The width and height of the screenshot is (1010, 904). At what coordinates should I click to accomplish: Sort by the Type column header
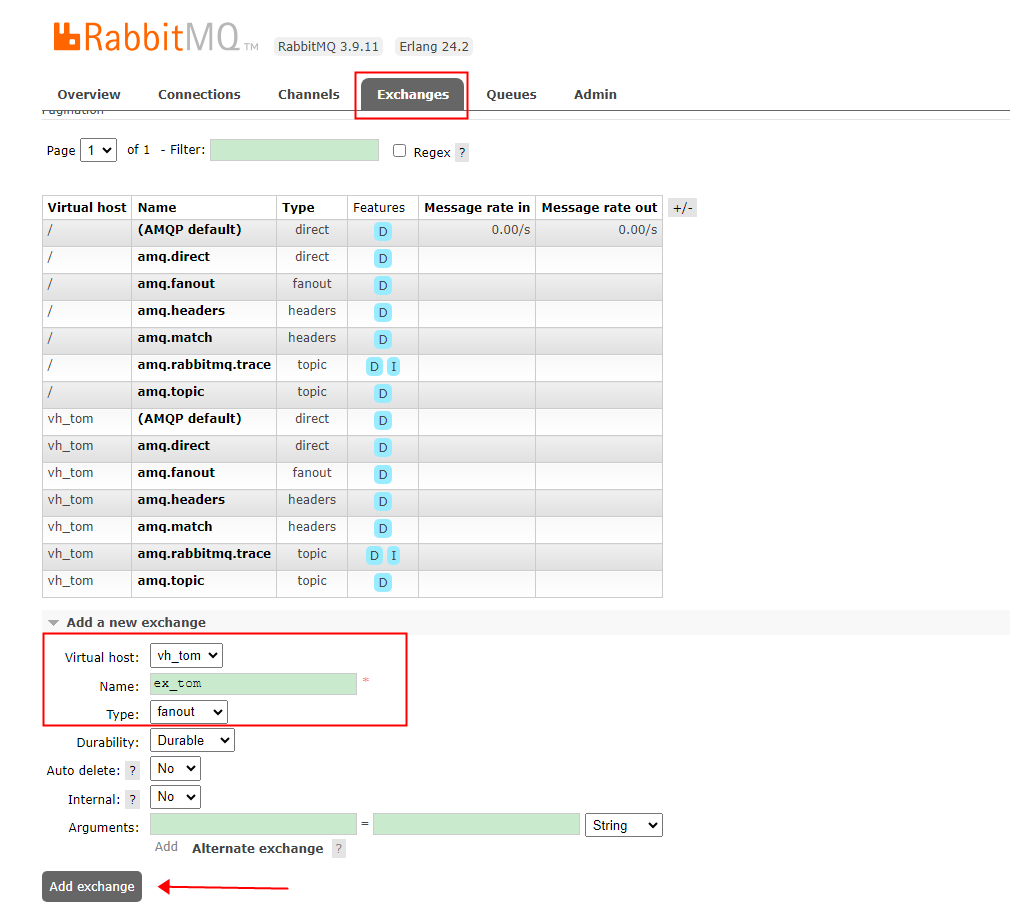298,207
